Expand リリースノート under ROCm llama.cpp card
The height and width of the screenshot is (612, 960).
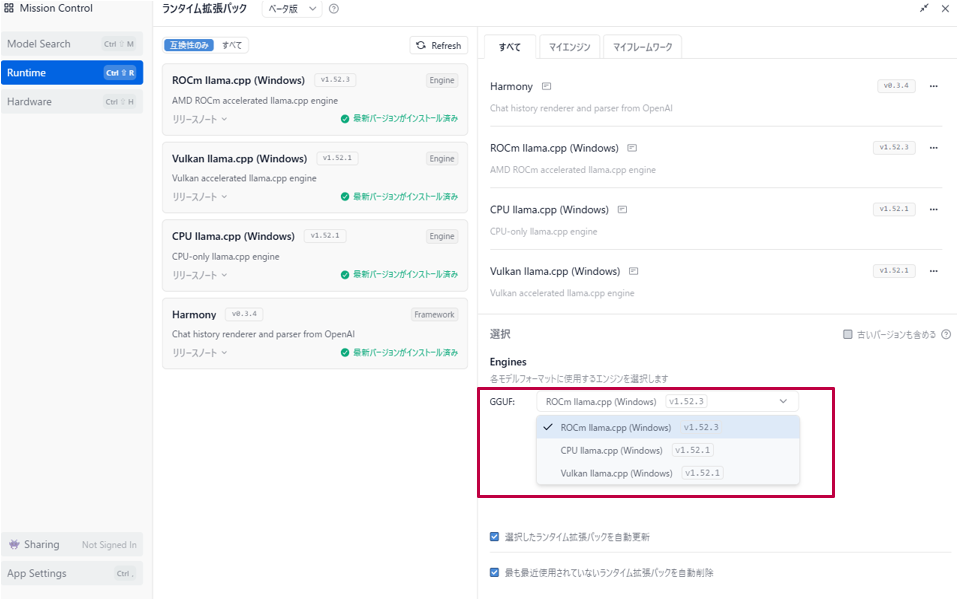point(199,119)
